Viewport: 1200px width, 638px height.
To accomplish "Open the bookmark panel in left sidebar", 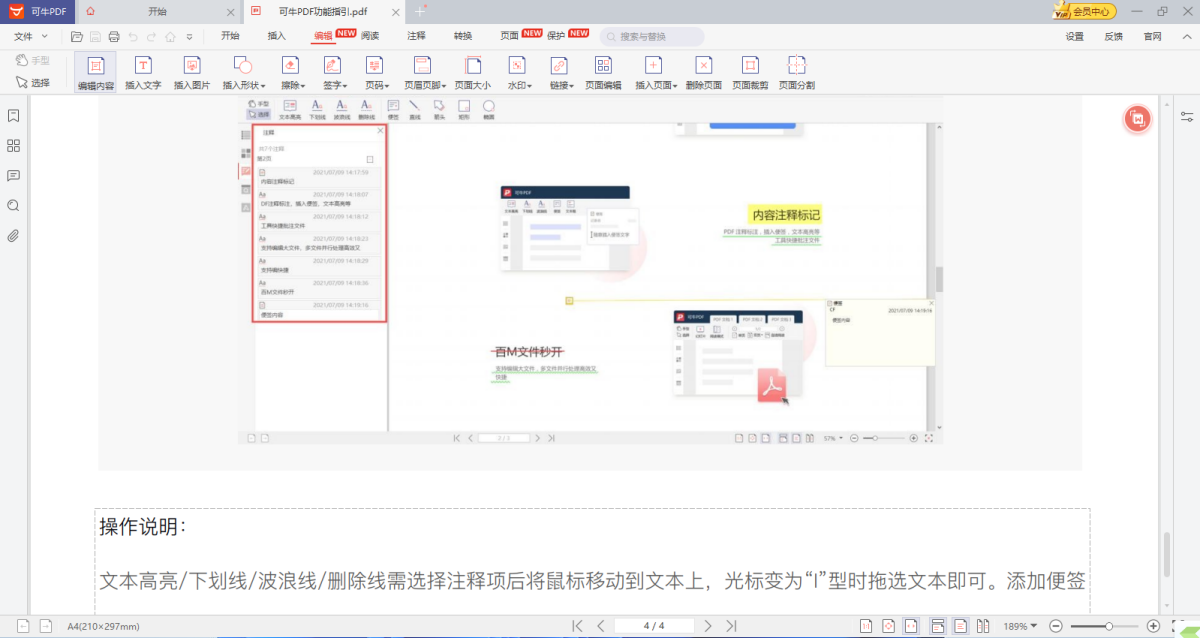I will (14, 116).
